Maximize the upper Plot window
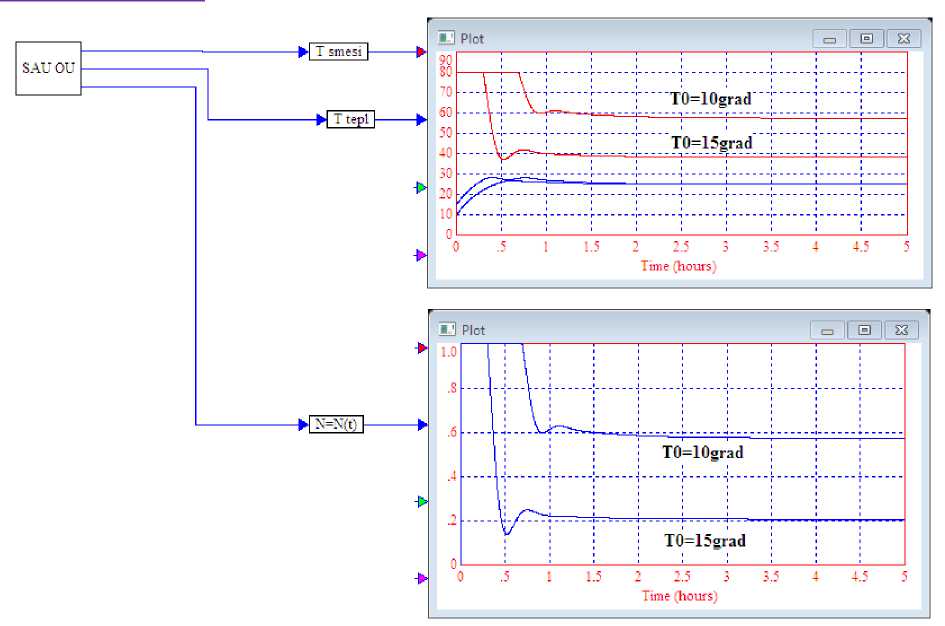 tap(866, 39)
